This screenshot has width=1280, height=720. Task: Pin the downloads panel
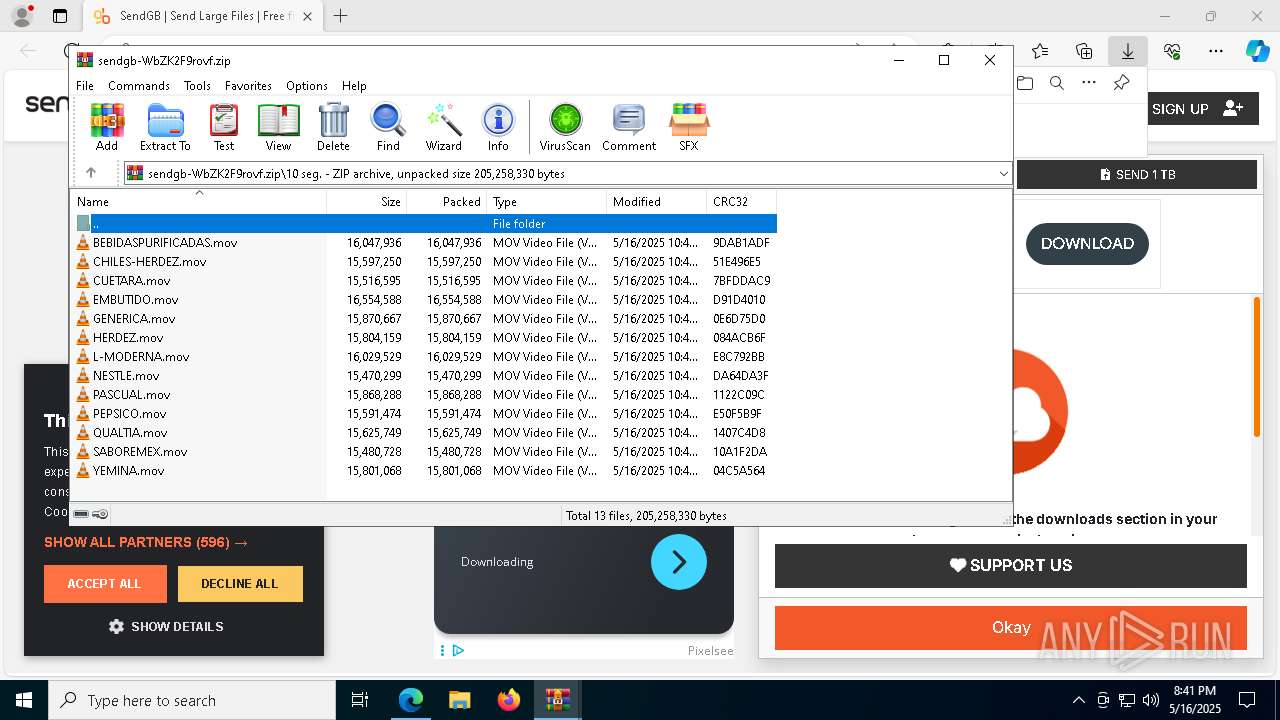[x=1121, y=83]
